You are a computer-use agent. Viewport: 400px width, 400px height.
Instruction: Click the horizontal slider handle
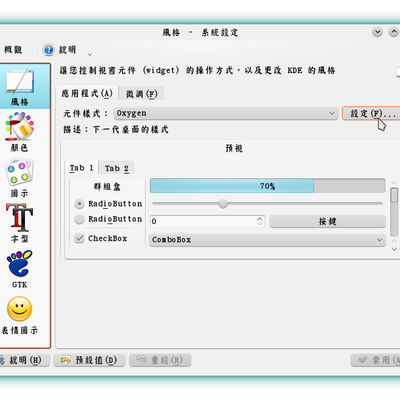(223, 203)
